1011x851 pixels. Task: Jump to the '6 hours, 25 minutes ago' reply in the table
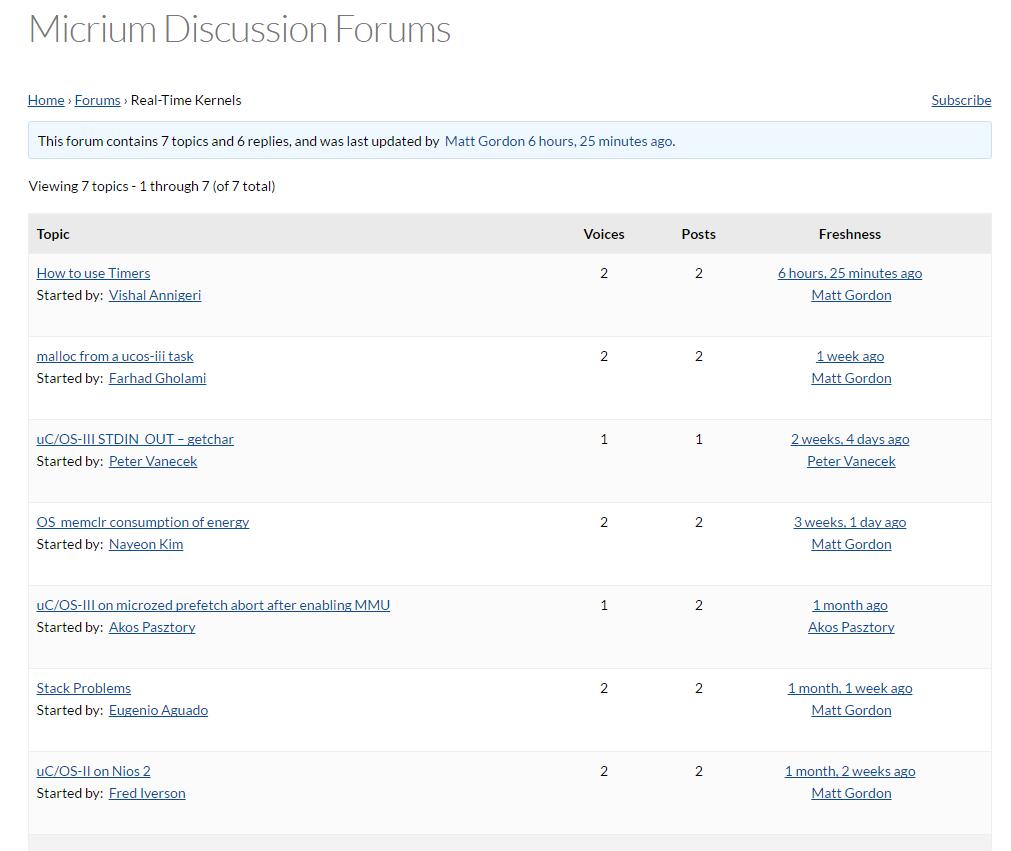coord(850,273)
